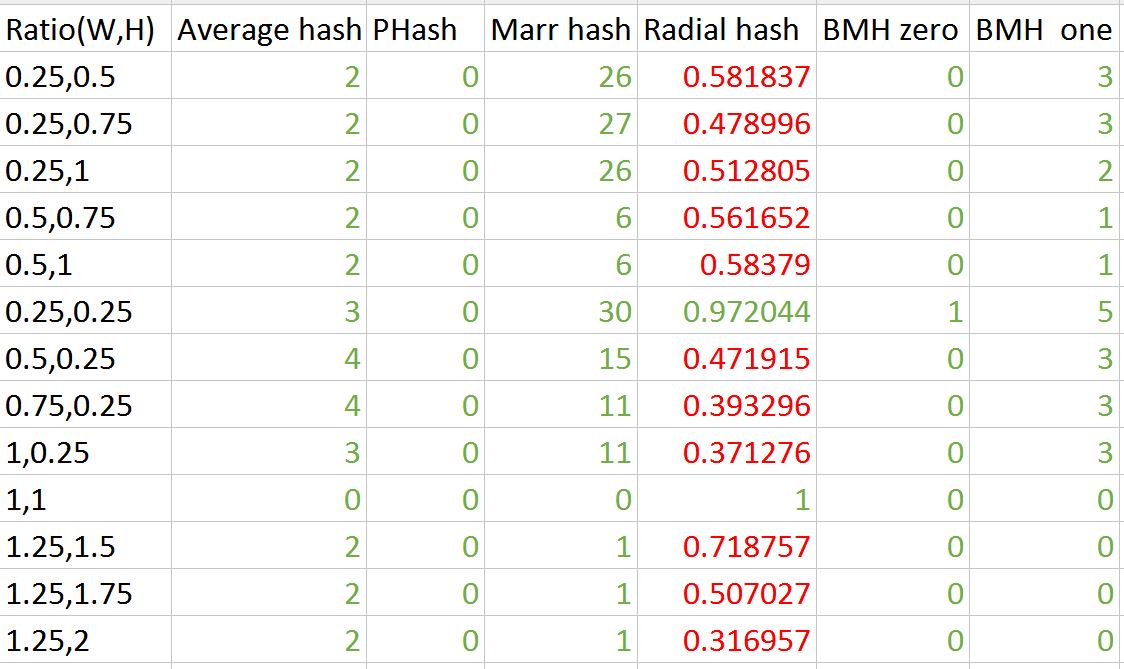Select the ratio cell labeled 0.75,0.25
The width and height of the screenshot is (1124, 669).
tap(85, 404)
